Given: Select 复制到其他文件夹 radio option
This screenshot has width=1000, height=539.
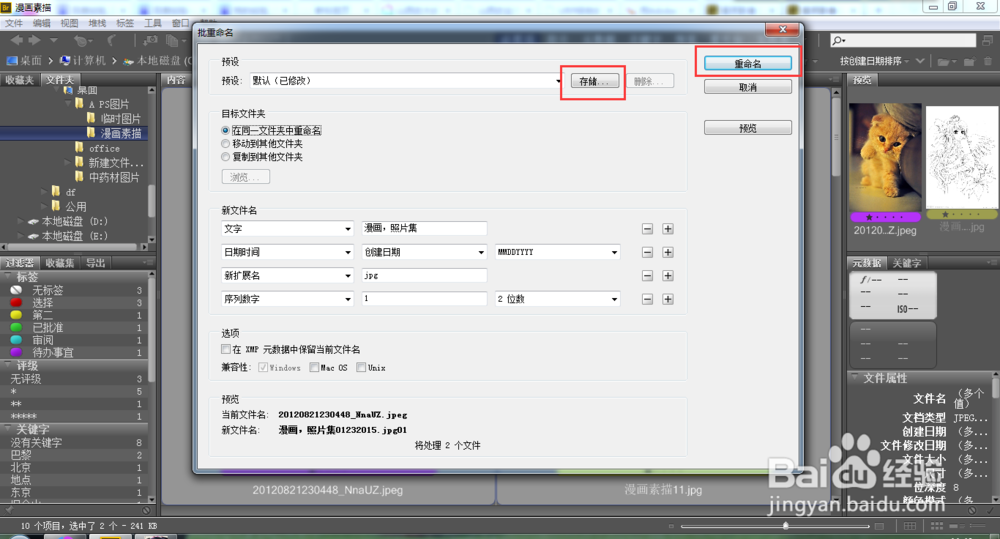Looking at the screenshot, I should pyautogui.click(x=225, y=157).
